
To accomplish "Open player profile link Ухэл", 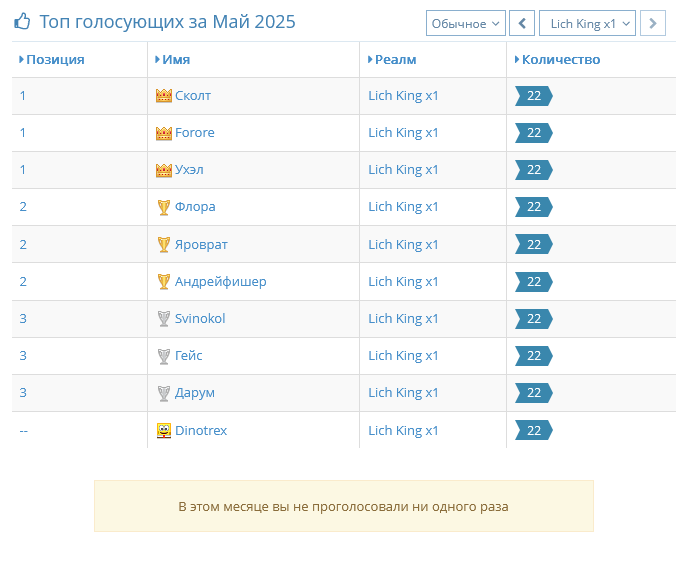I will pos(189,170).
